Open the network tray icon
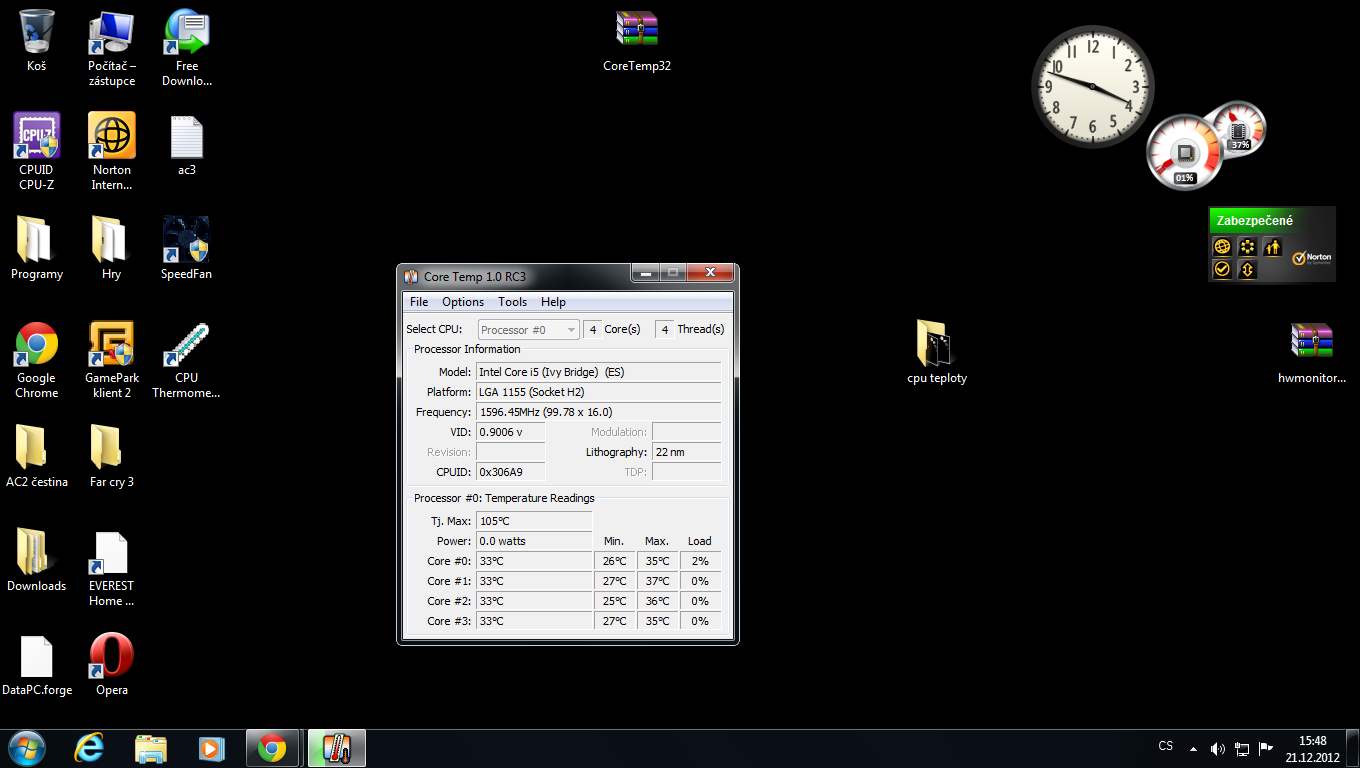This screenshot has height=768, width=1360. (1242, 748)
